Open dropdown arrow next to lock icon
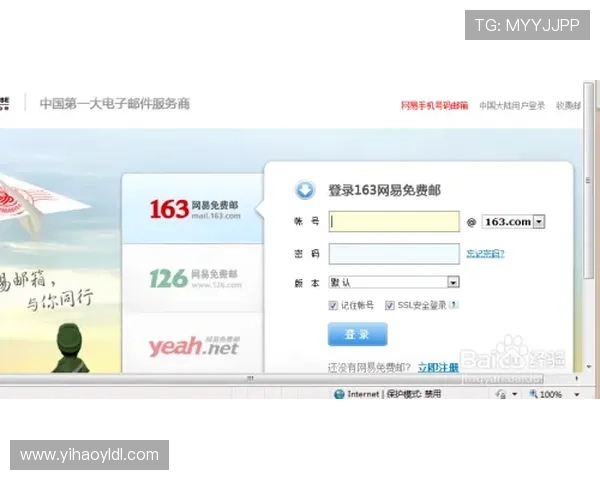The width and height of the screenshot is (600, 480). (x=515, y=394)
